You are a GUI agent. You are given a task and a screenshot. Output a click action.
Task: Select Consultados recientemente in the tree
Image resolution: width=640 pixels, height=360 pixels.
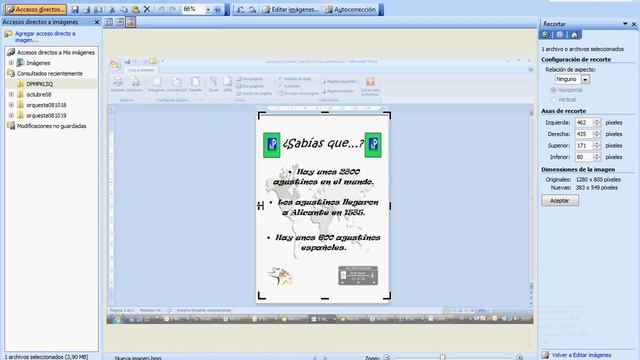click(49, 73)
